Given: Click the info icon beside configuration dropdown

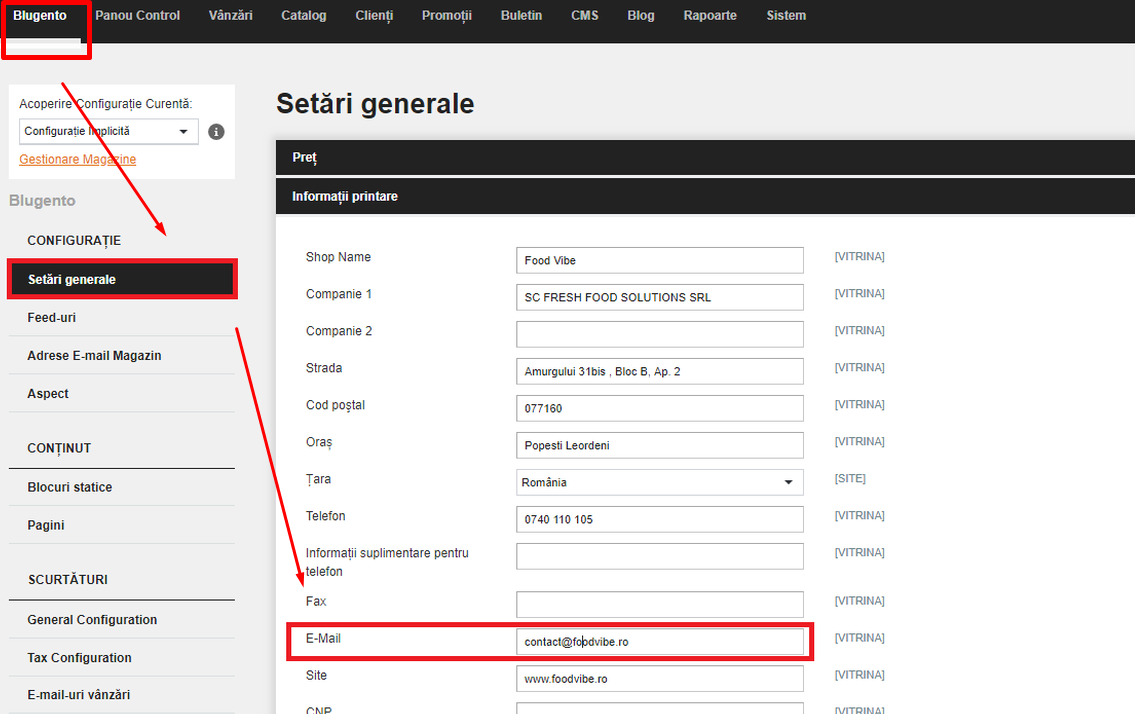Looking at the screenshot, I should [x=216, y=132].
